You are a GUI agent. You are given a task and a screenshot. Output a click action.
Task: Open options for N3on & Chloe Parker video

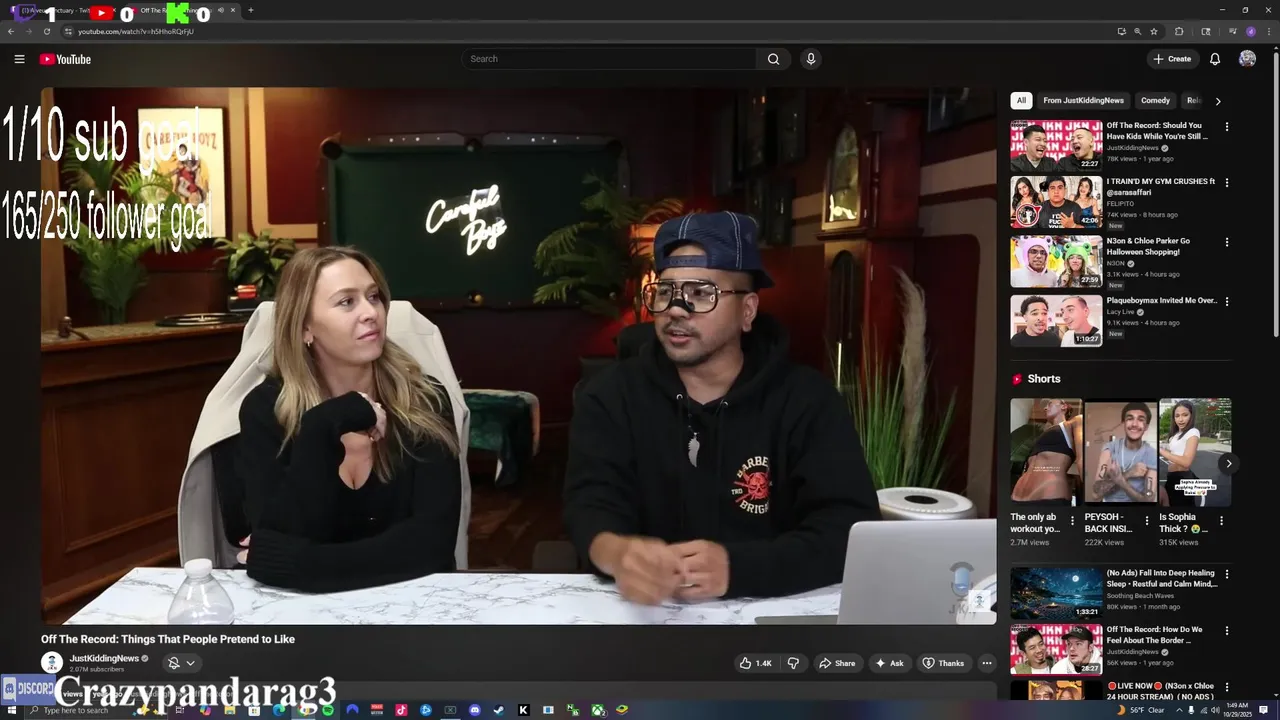tap(1227, 242)
